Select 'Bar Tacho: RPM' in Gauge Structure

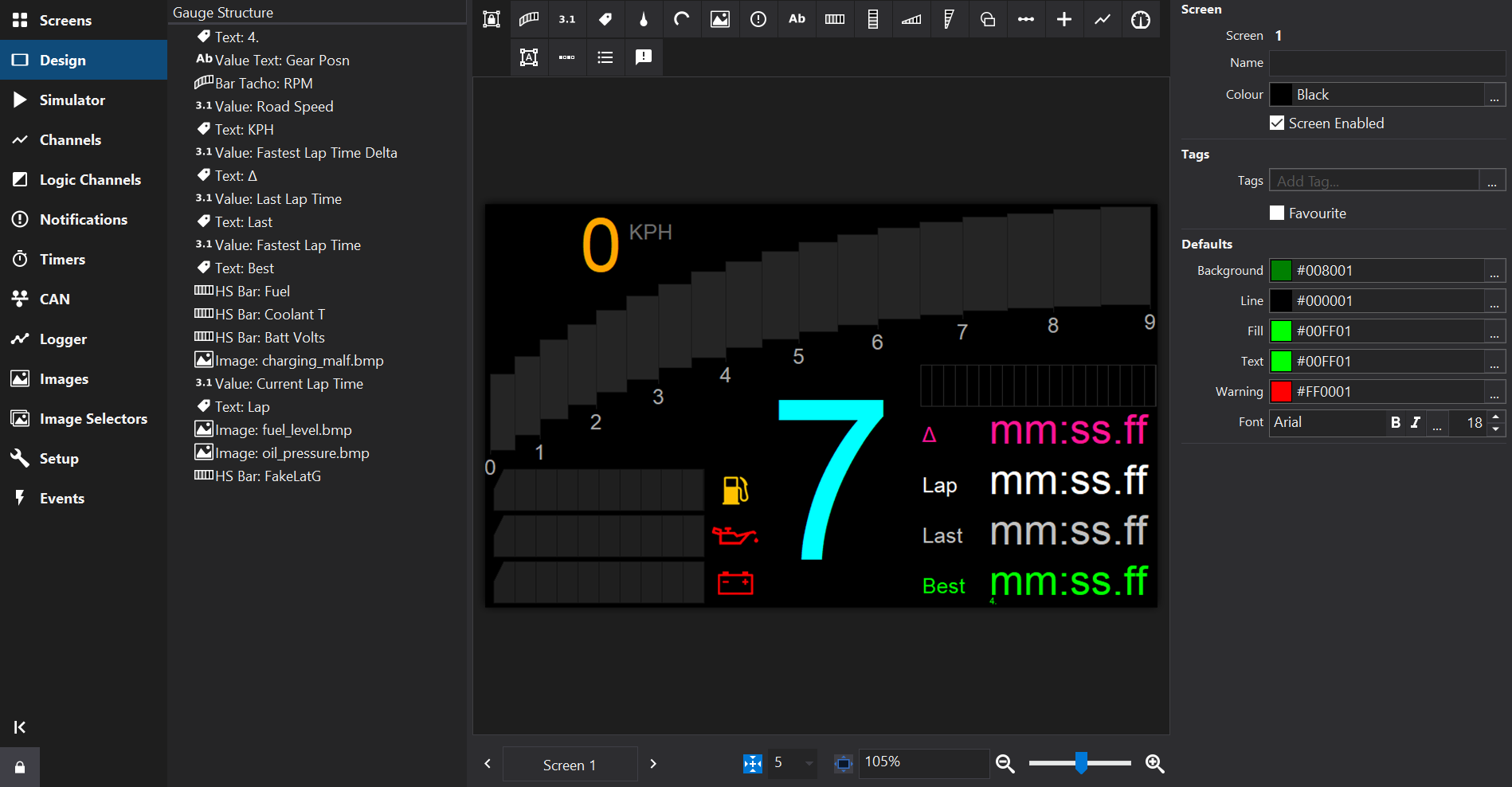click(x=264, y=84)
